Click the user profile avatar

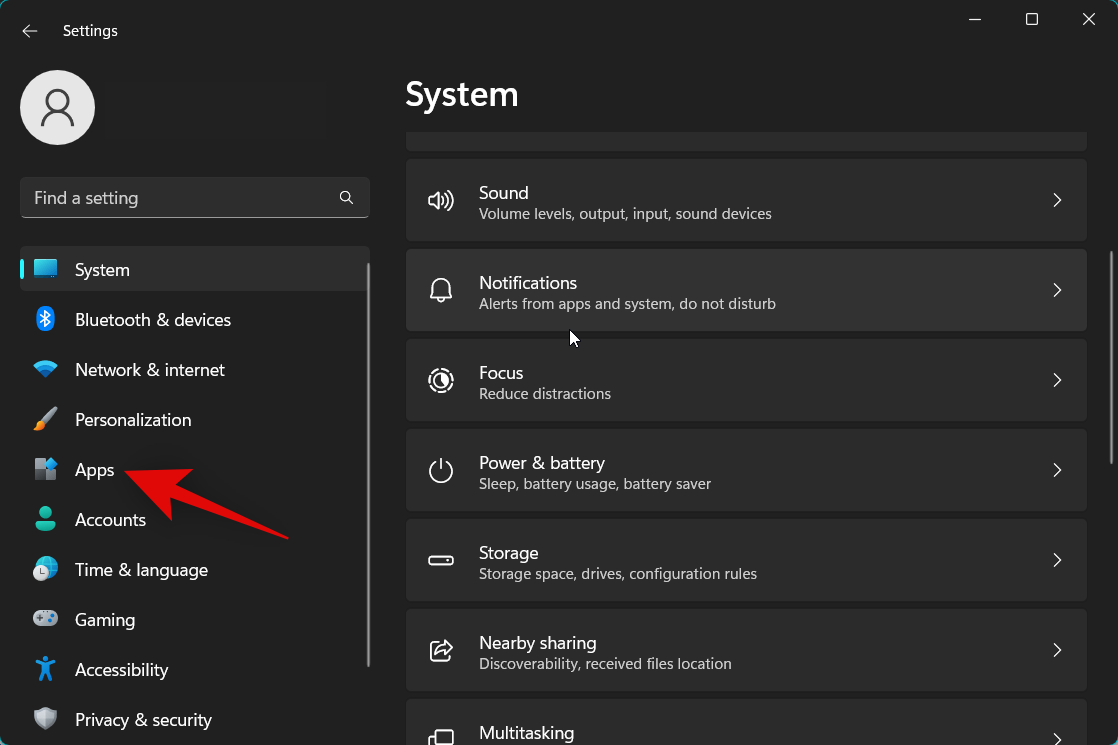point(57,107)
